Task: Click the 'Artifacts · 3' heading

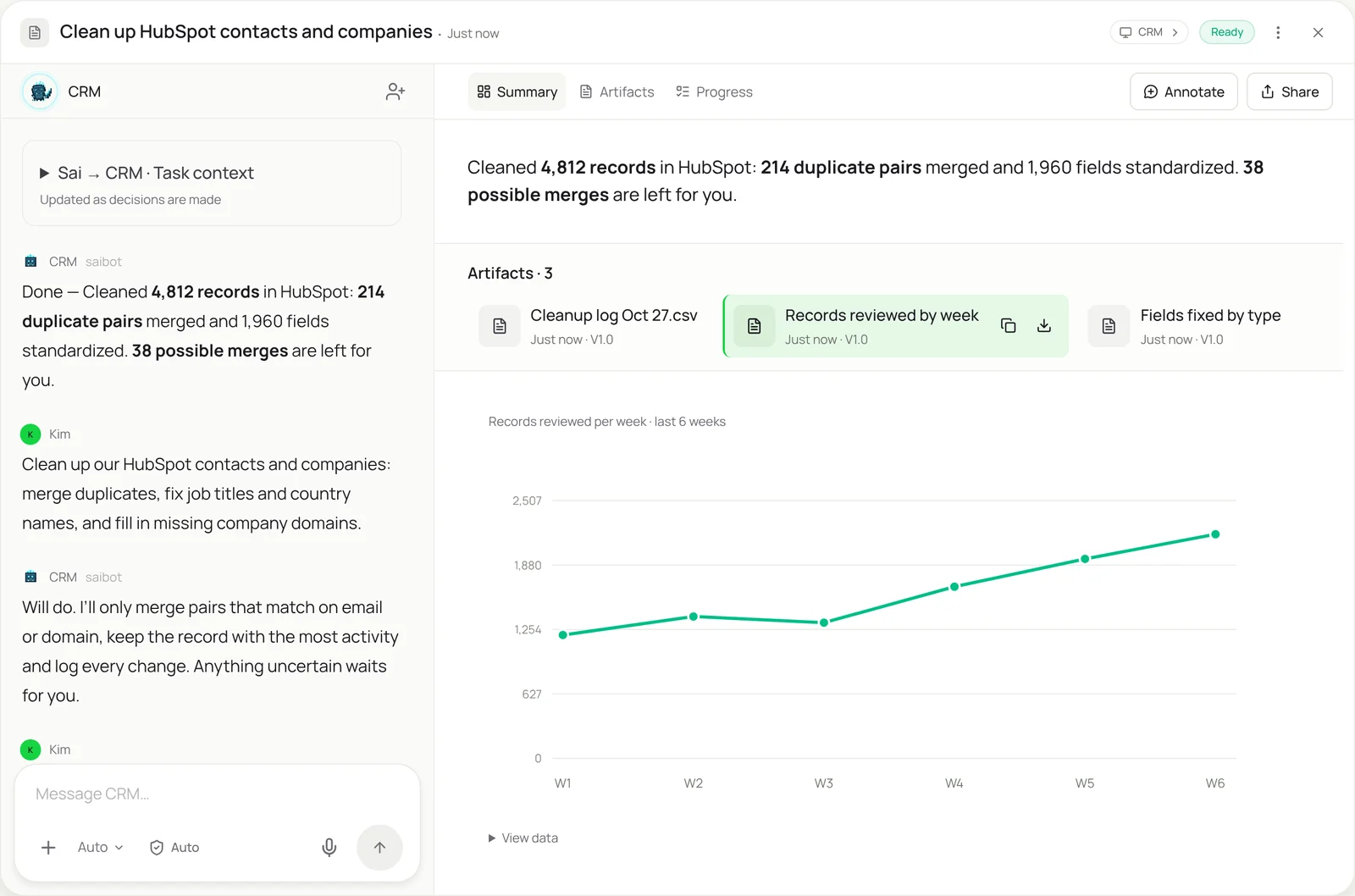Action: click(x=510, y=274)
